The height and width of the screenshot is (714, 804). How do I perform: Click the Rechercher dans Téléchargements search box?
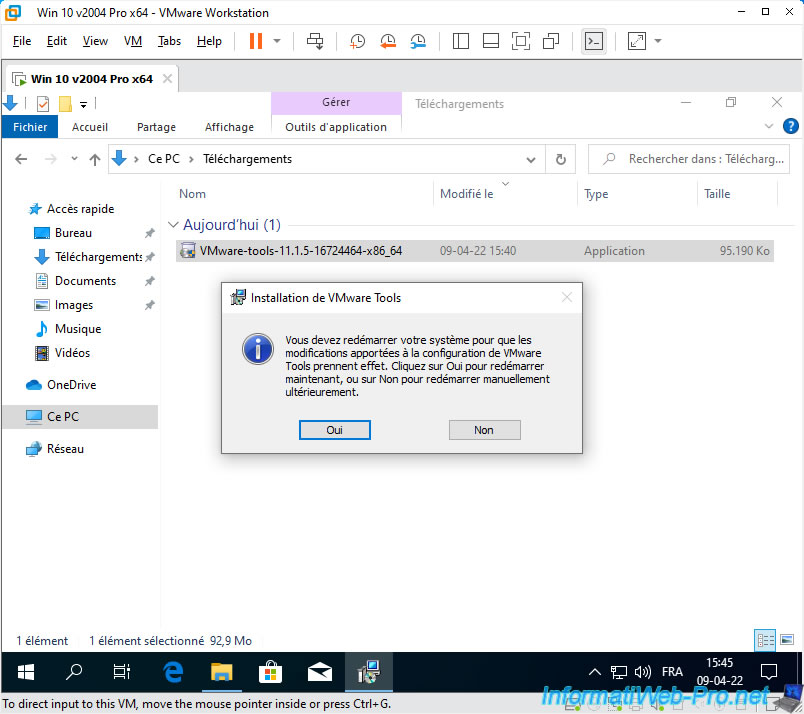[689, 159]
